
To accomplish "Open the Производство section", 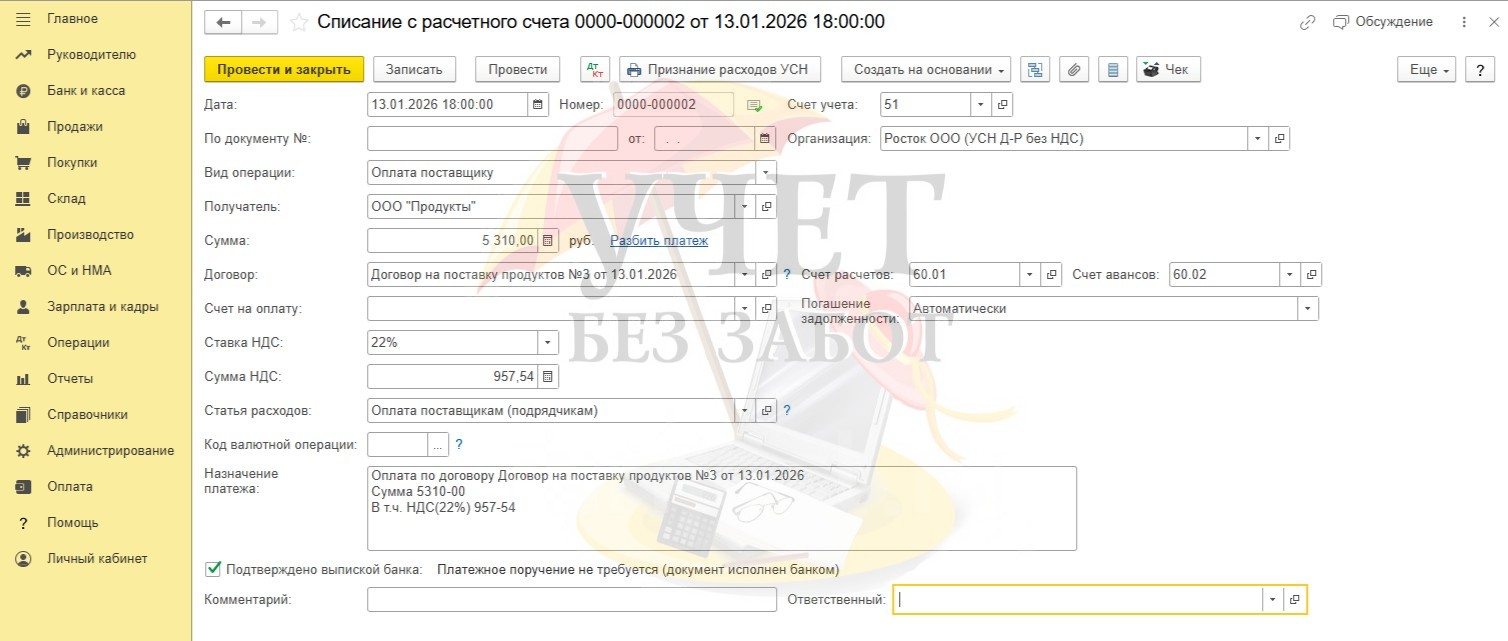I will tap(90, 235).
